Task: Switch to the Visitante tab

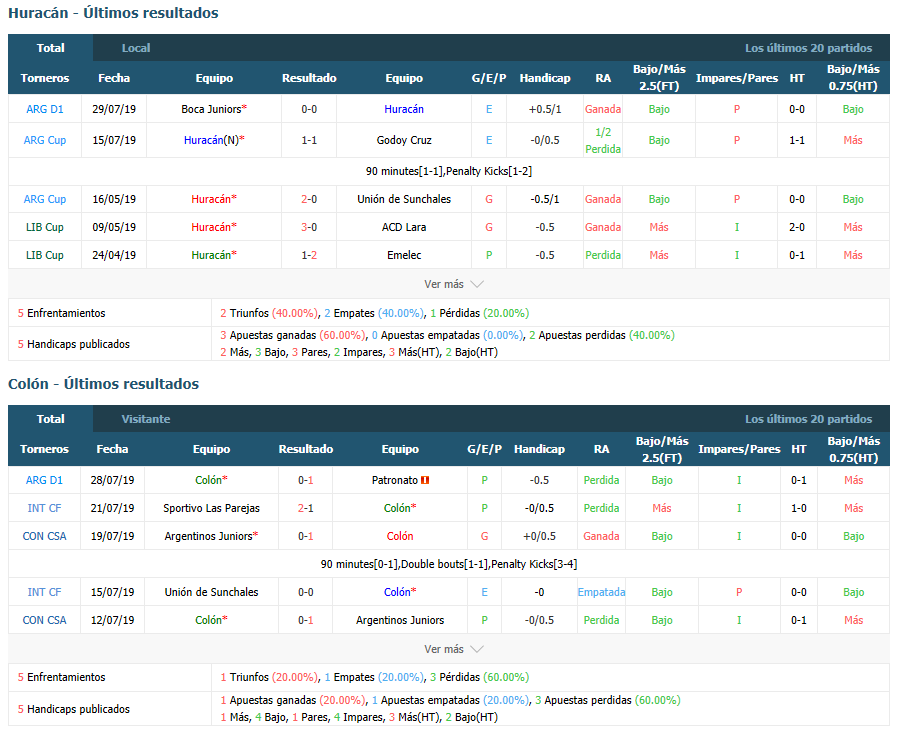Action: (x=145, y=419)
